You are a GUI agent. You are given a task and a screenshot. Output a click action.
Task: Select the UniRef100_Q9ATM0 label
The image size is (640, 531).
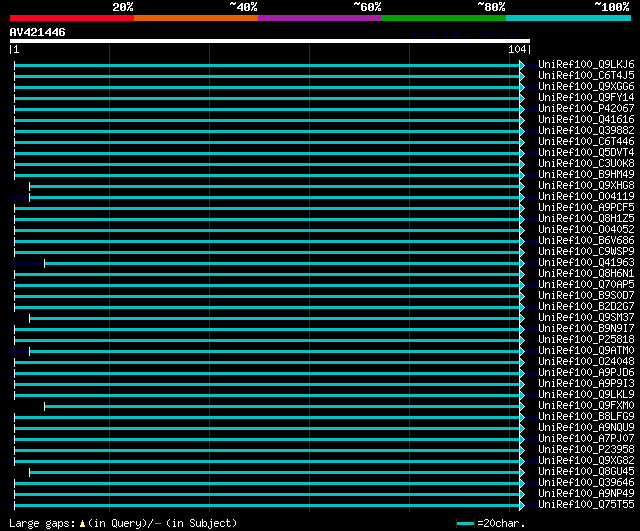(x=586, y=351)
